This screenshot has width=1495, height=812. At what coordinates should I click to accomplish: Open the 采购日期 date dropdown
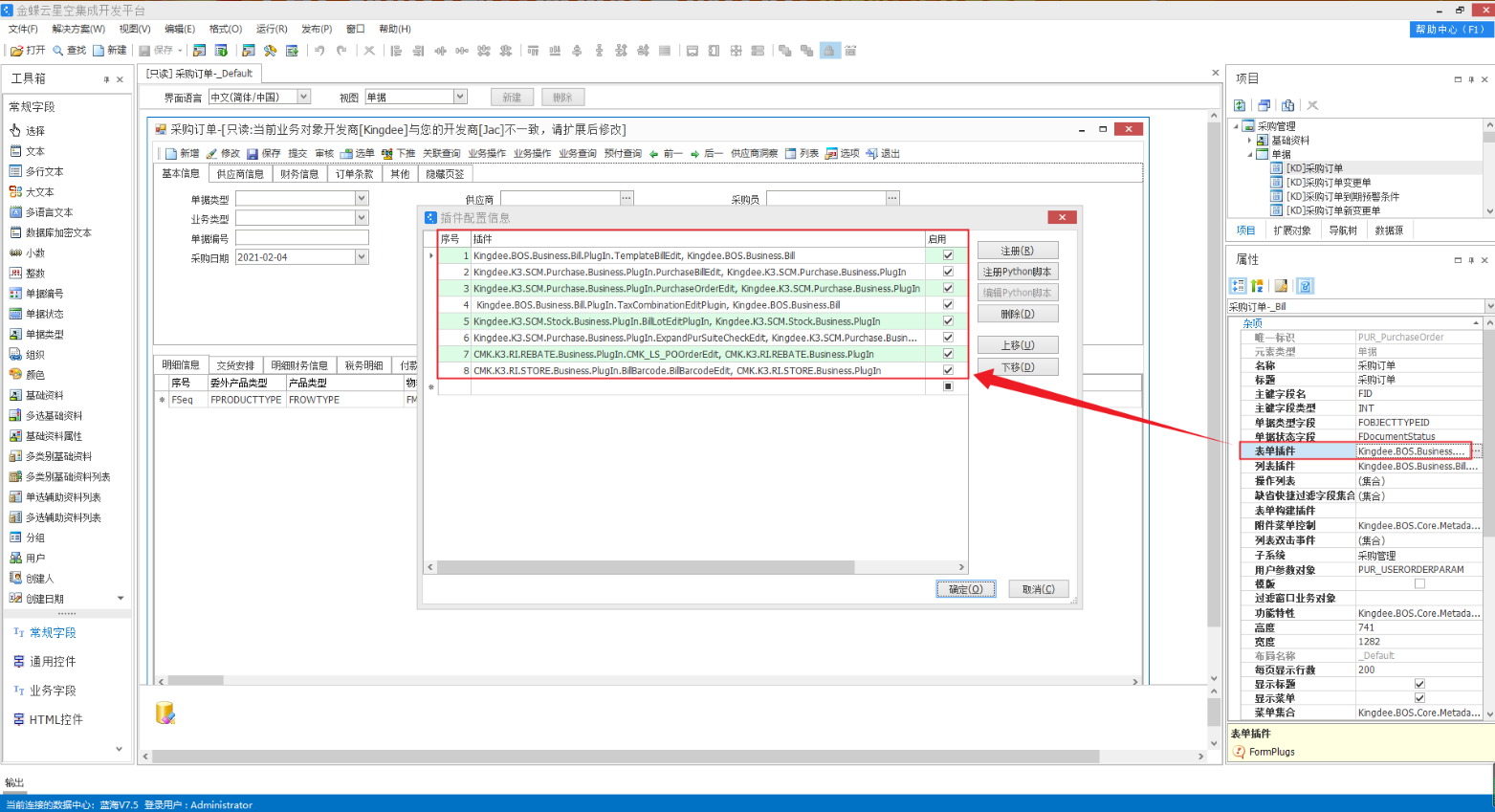[362, 256]
